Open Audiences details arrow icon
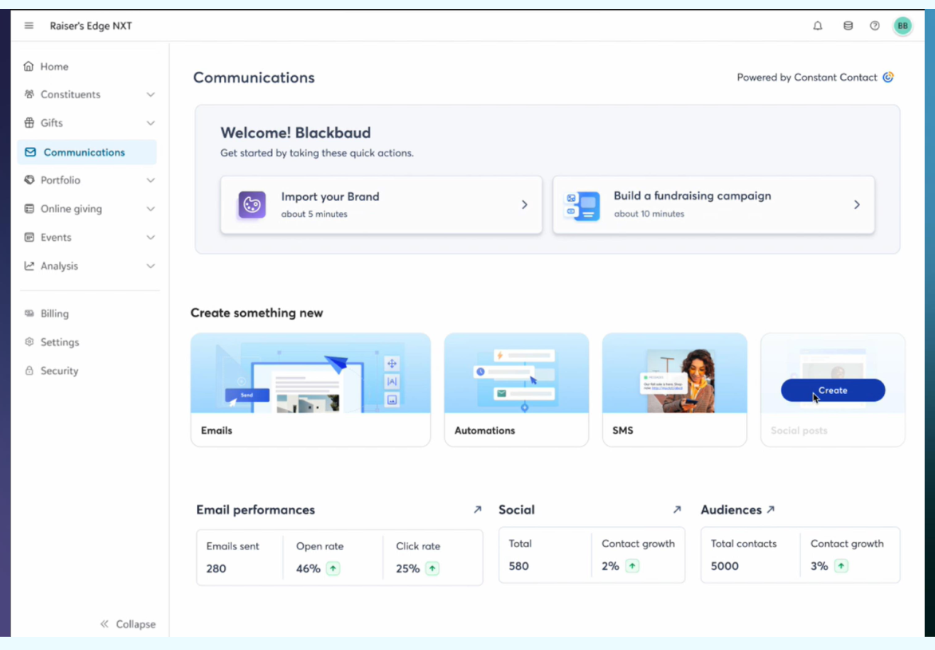The image size is (935, 650). coord(770,510)
